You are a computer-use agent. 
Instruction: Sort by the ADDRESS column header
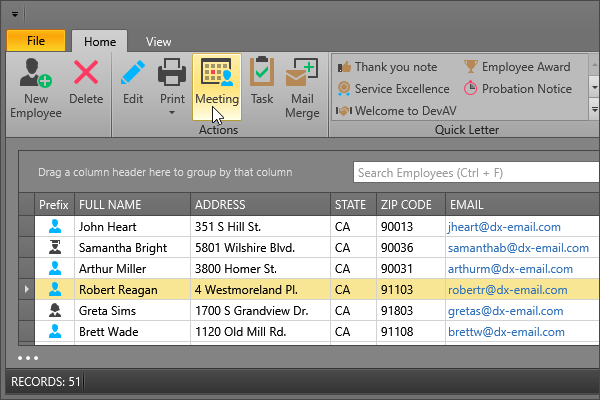point(260,205)
